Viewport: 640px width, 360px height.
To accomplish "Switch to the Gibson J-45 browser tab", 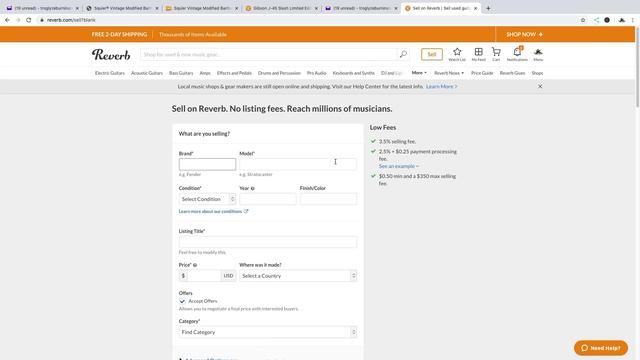I will tap(282, 8).
